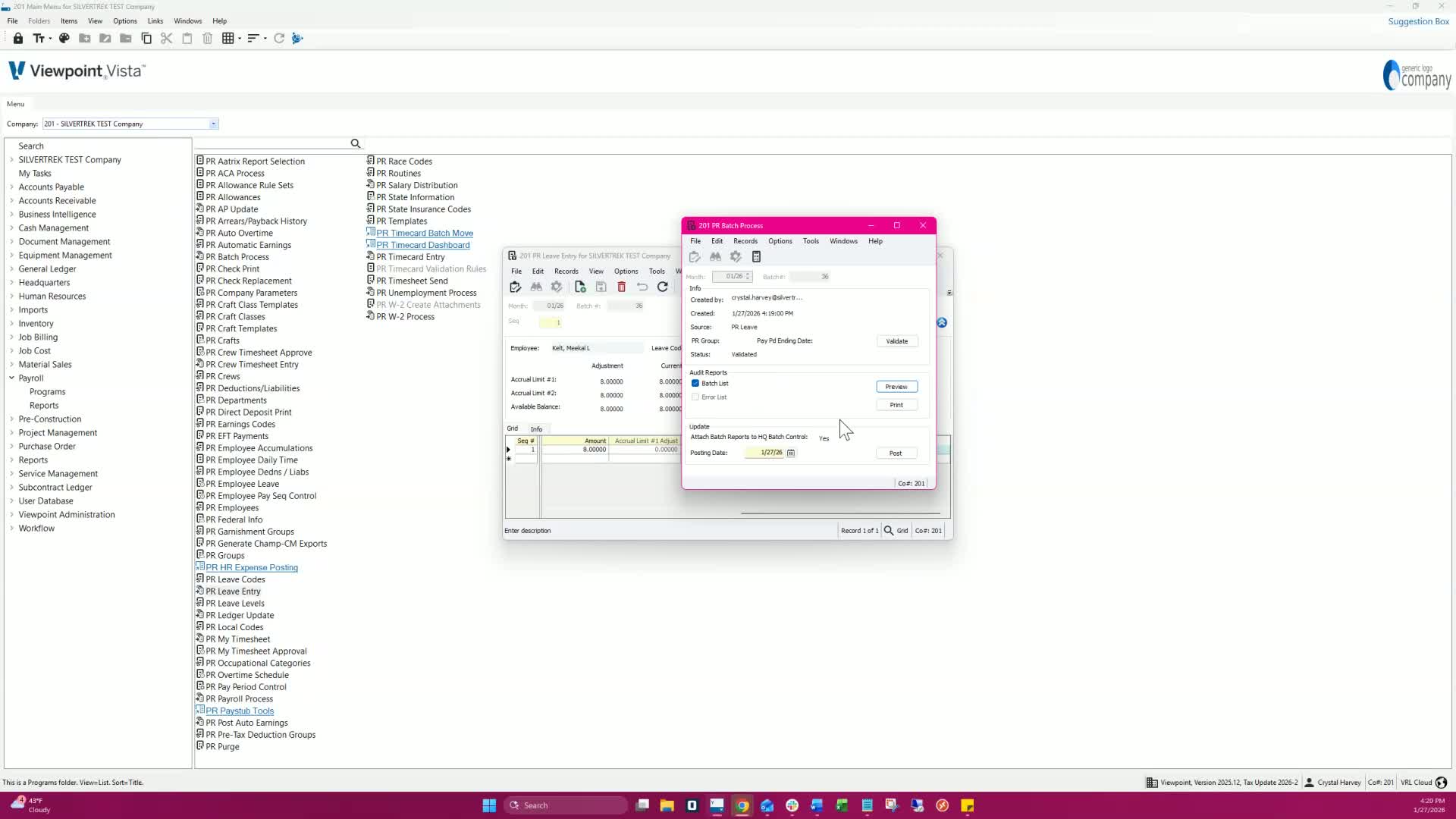Click refresh icon in Leave Entry toolbar

(663, 287)
